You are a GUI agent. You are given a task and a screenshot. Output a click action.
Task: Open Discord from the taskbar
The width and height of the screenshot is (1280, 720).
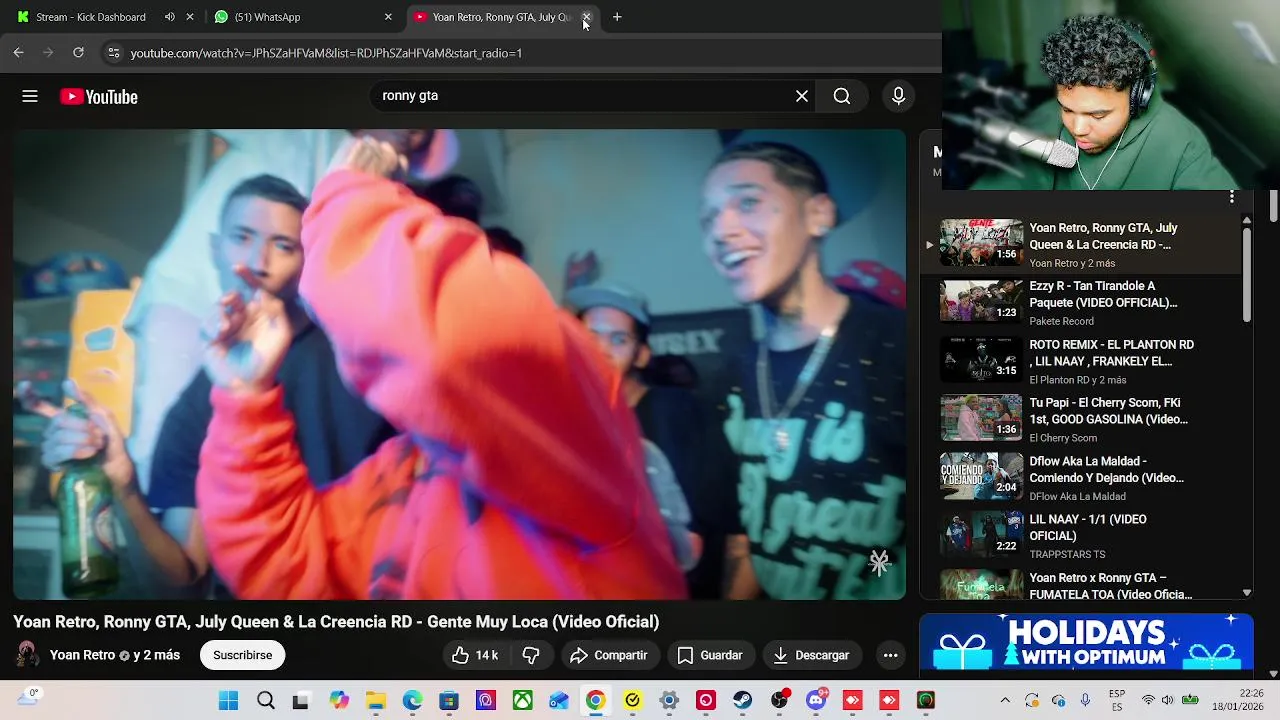tap(816, 701)
